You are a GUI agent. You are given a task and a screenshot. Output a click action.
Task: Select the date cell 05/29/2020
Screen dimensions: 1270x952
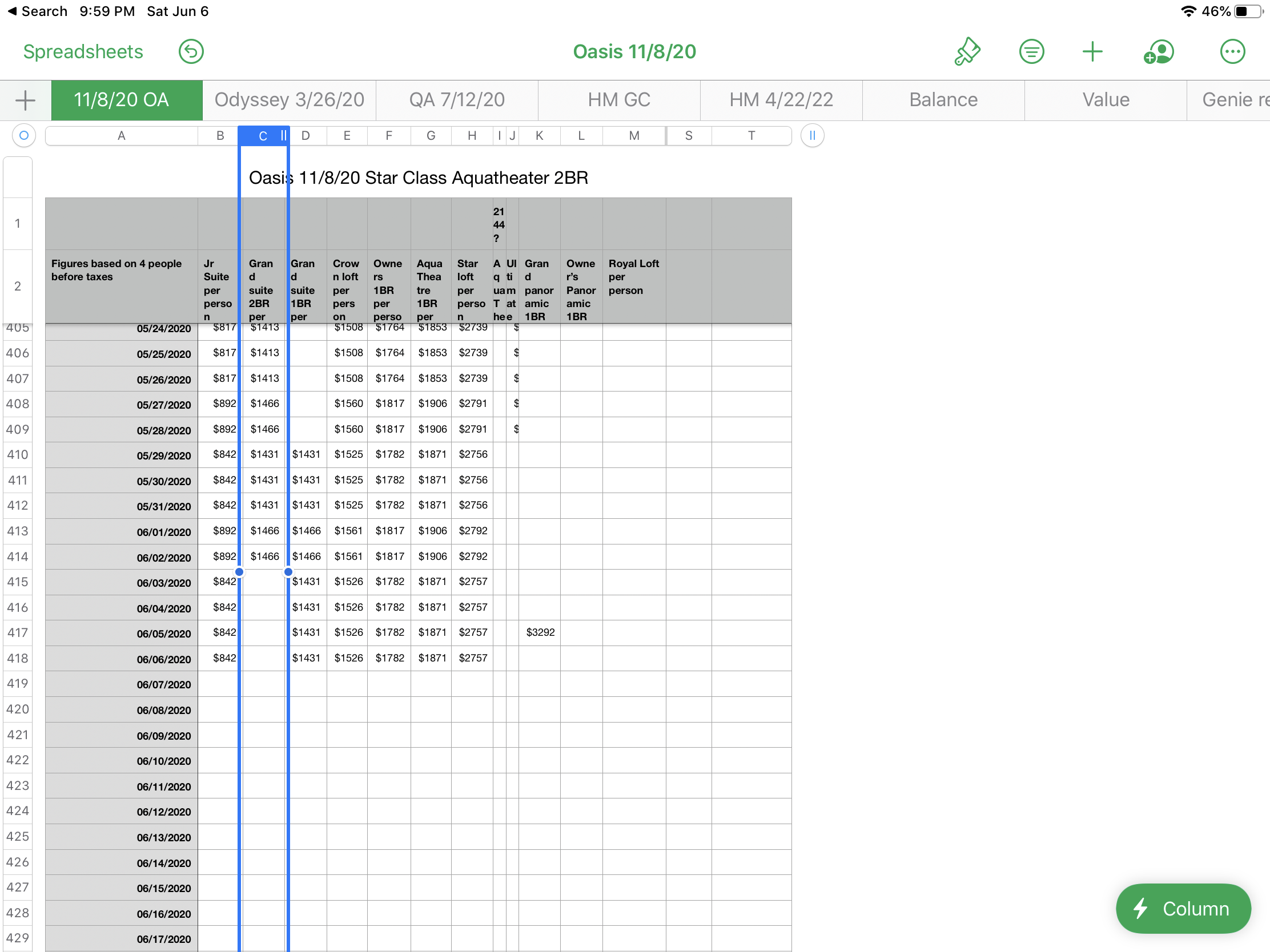(x=121, y=455)
